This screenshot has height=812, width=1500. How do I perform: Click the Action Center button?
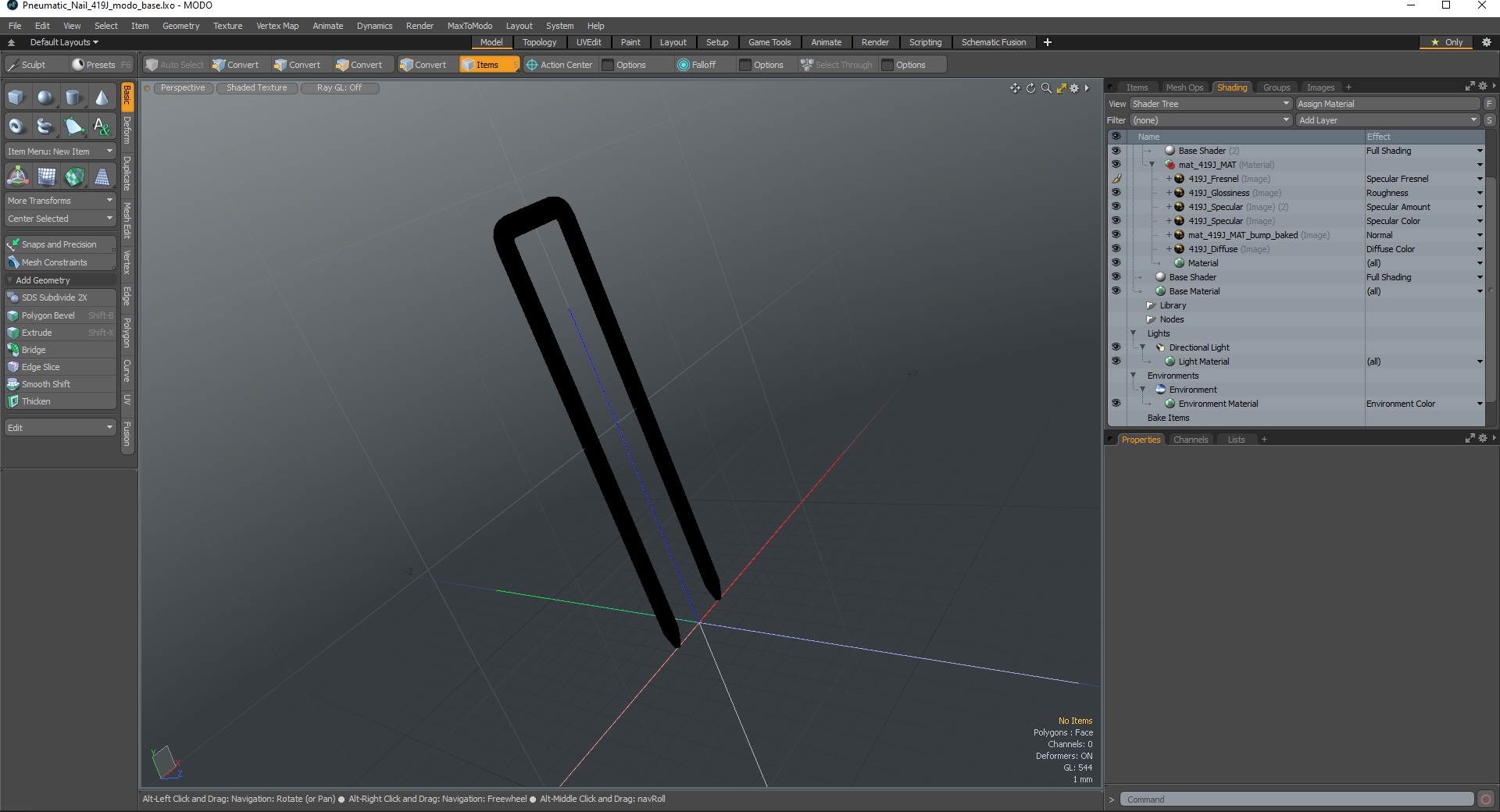coord(559,65)
